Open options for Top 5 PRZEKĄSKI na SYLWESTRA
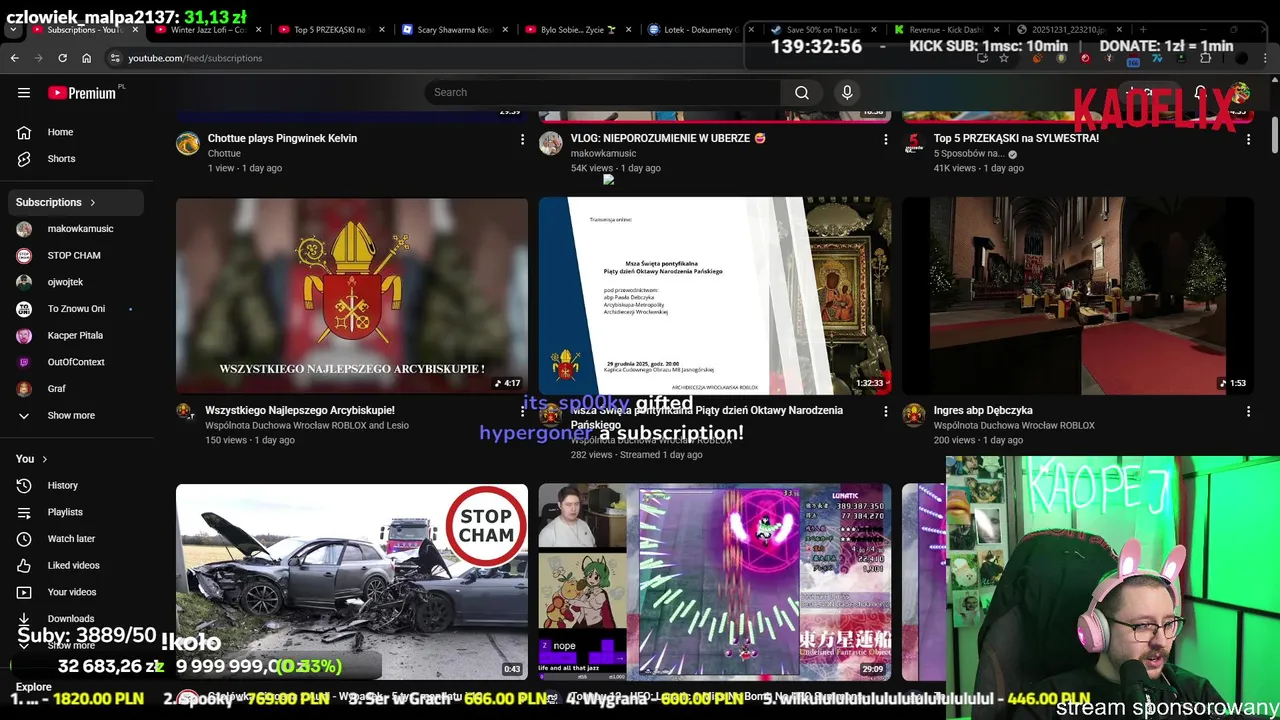Viewport: 1280px width, 720px height. click(1248, 140)
